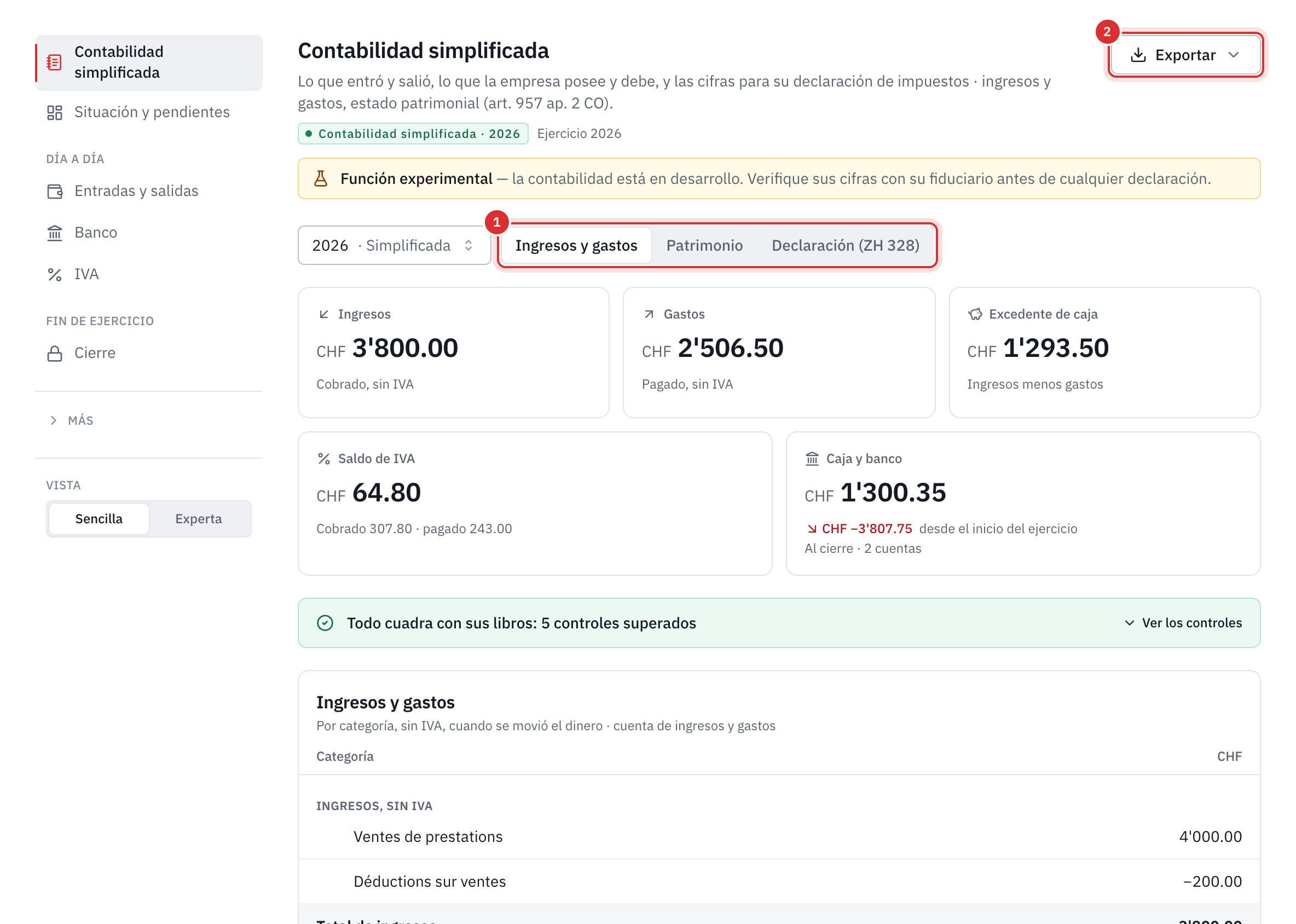Click the IVA percent icon in sidebar
The height and width of the screenshot is (924, 1296).
[x=55, y=275]
